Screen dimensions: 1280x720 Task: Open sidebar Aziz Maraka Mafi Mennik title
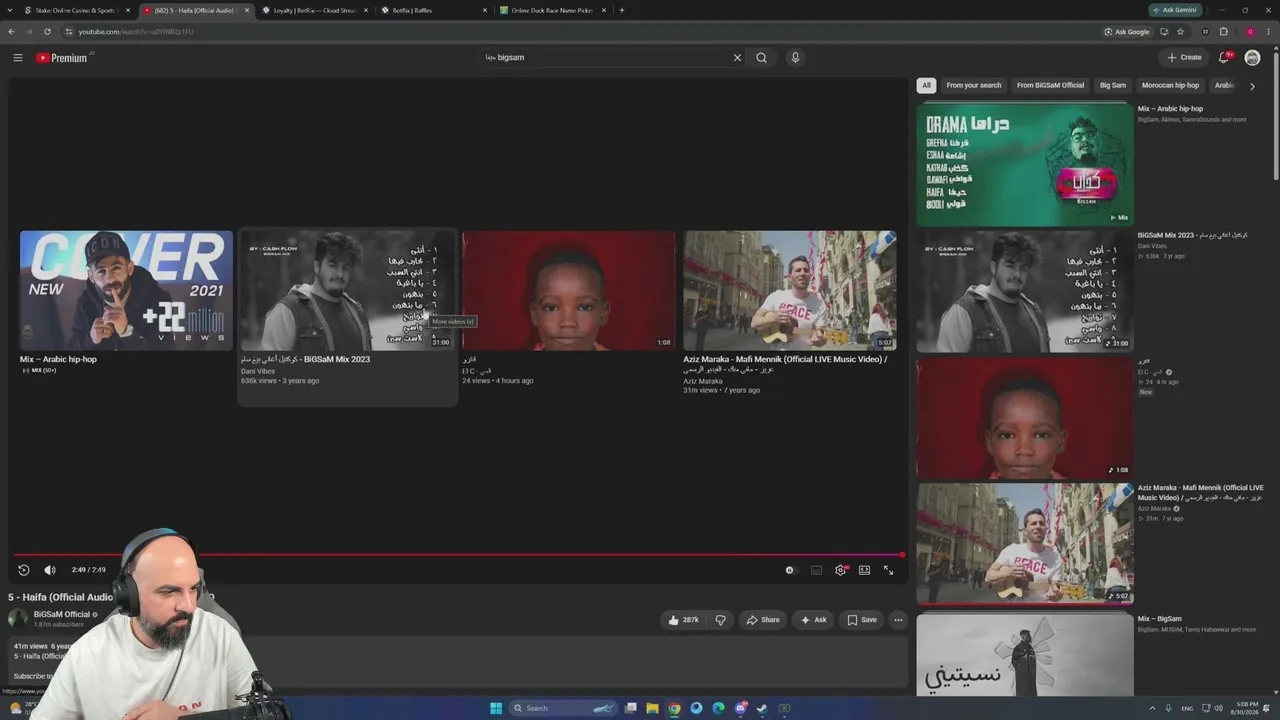tap(1200, 493)
